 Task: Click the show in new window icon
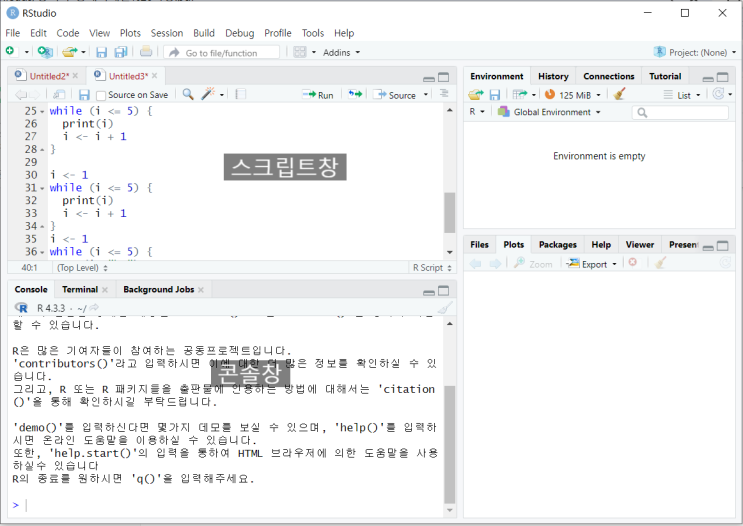click(59, 94)
